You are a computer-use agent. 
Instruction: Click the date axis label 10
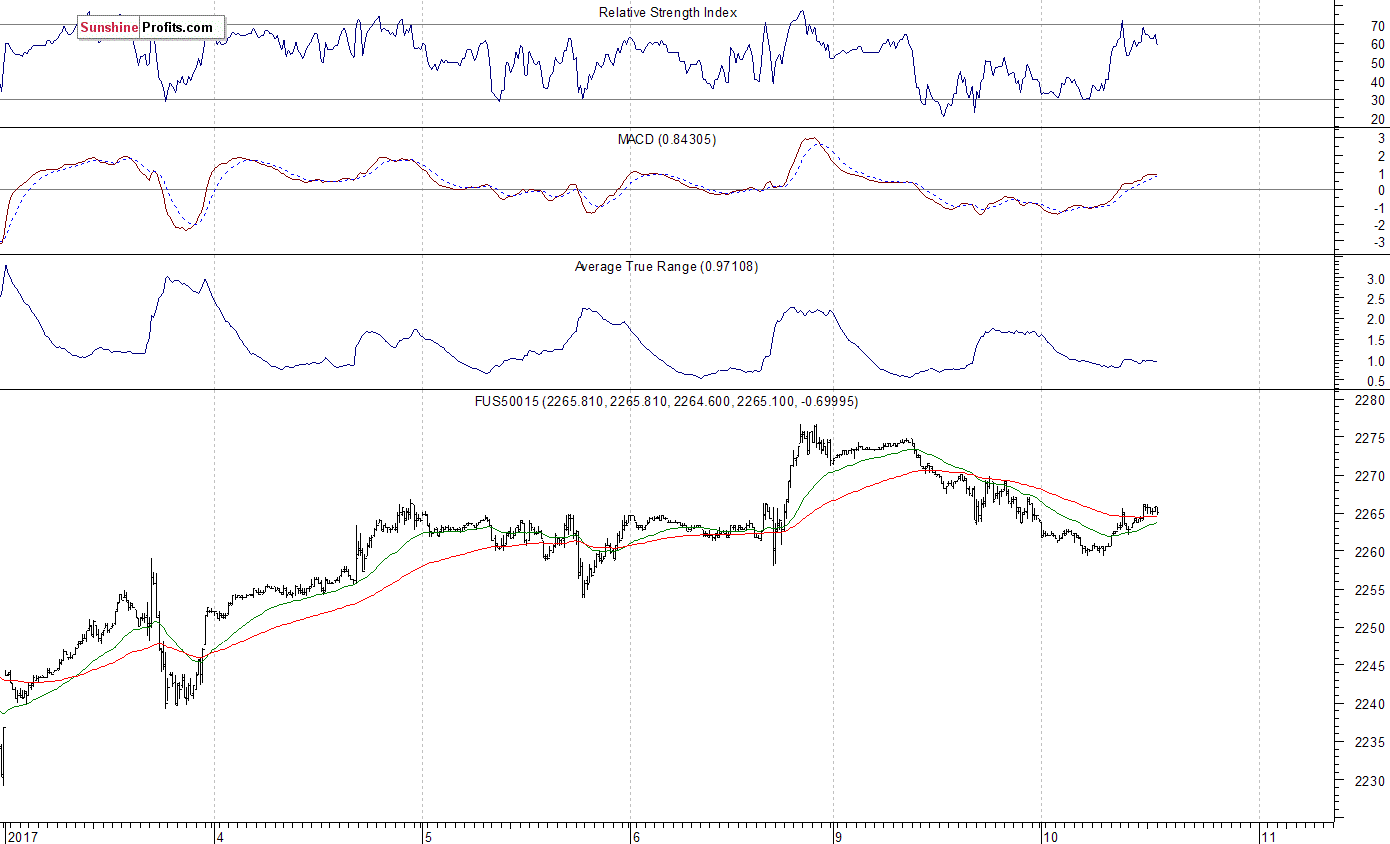(1050, 835)
